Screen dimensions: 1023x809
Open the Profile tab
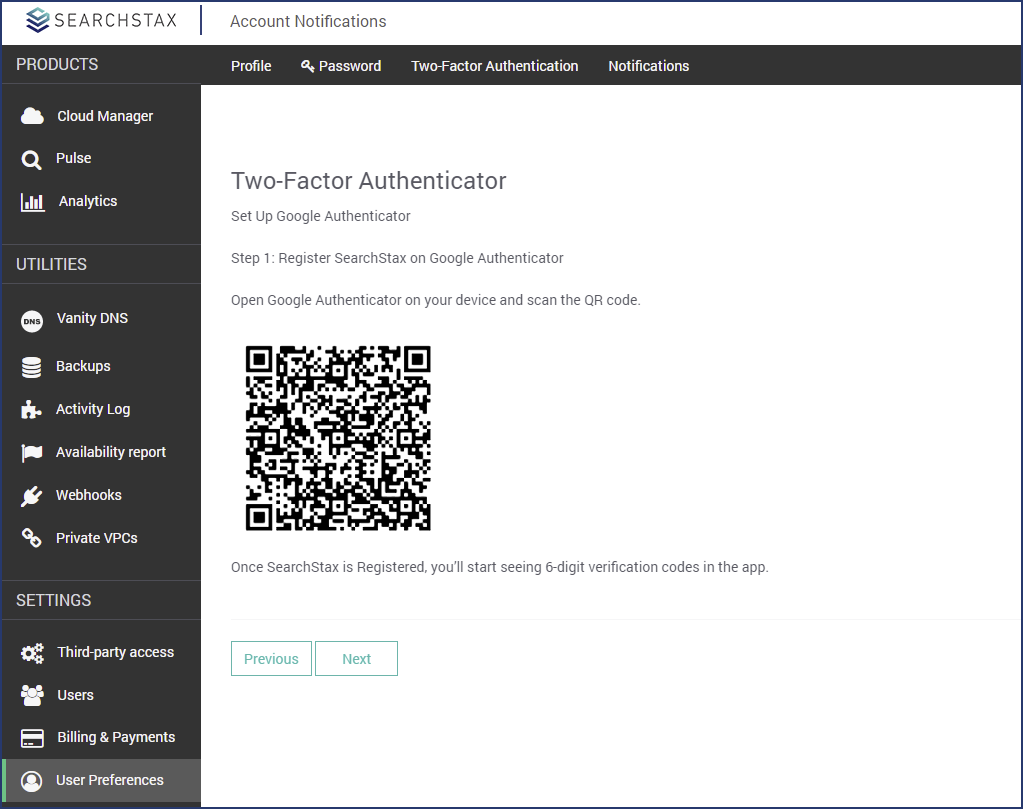[x=251, y=66]
